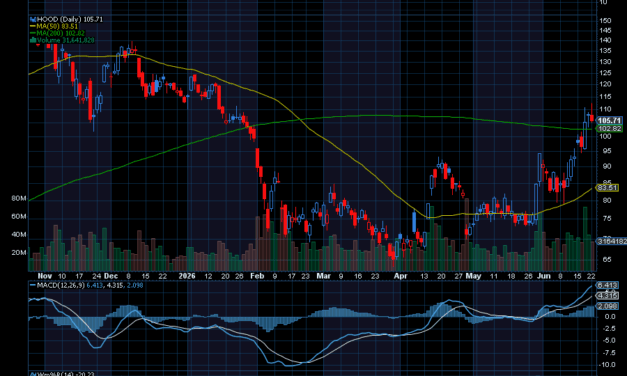Image resolution: width=627 pixels, height=376 pixels.
Task: Click the "-2.5" MACD axis label
Action: point(609,328)
